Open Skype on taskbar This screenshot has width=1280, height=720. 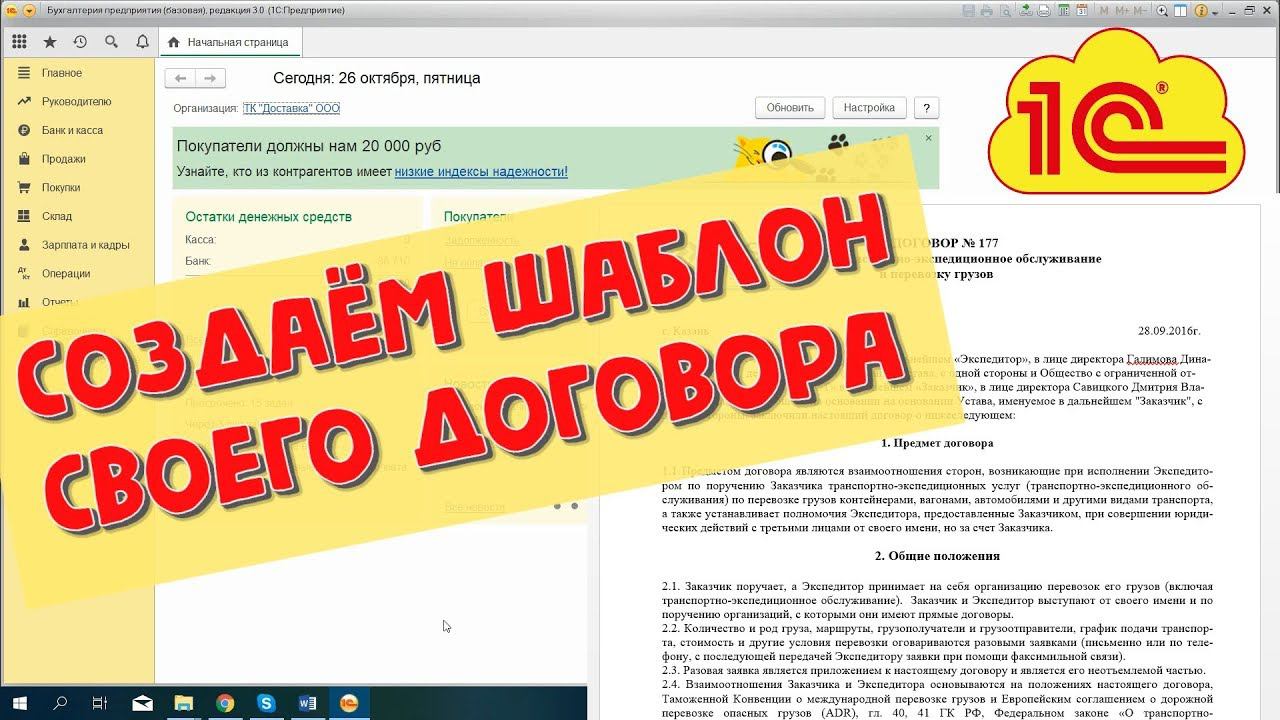(266, 703)
